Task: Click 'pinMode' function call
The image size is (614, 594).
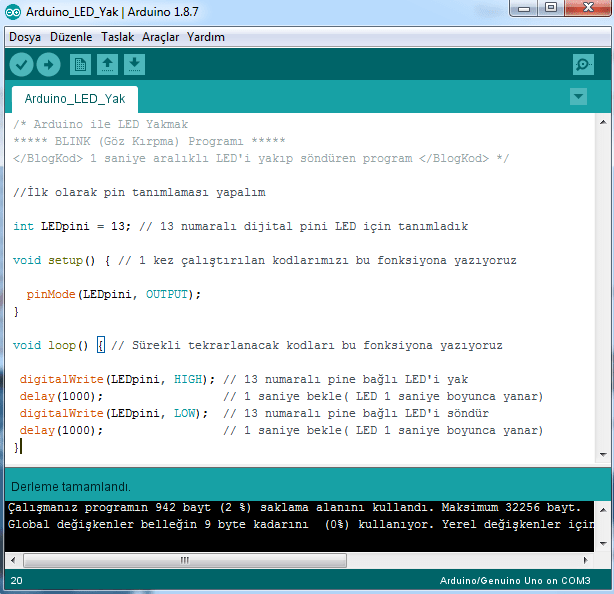Action: coord(51,294)
